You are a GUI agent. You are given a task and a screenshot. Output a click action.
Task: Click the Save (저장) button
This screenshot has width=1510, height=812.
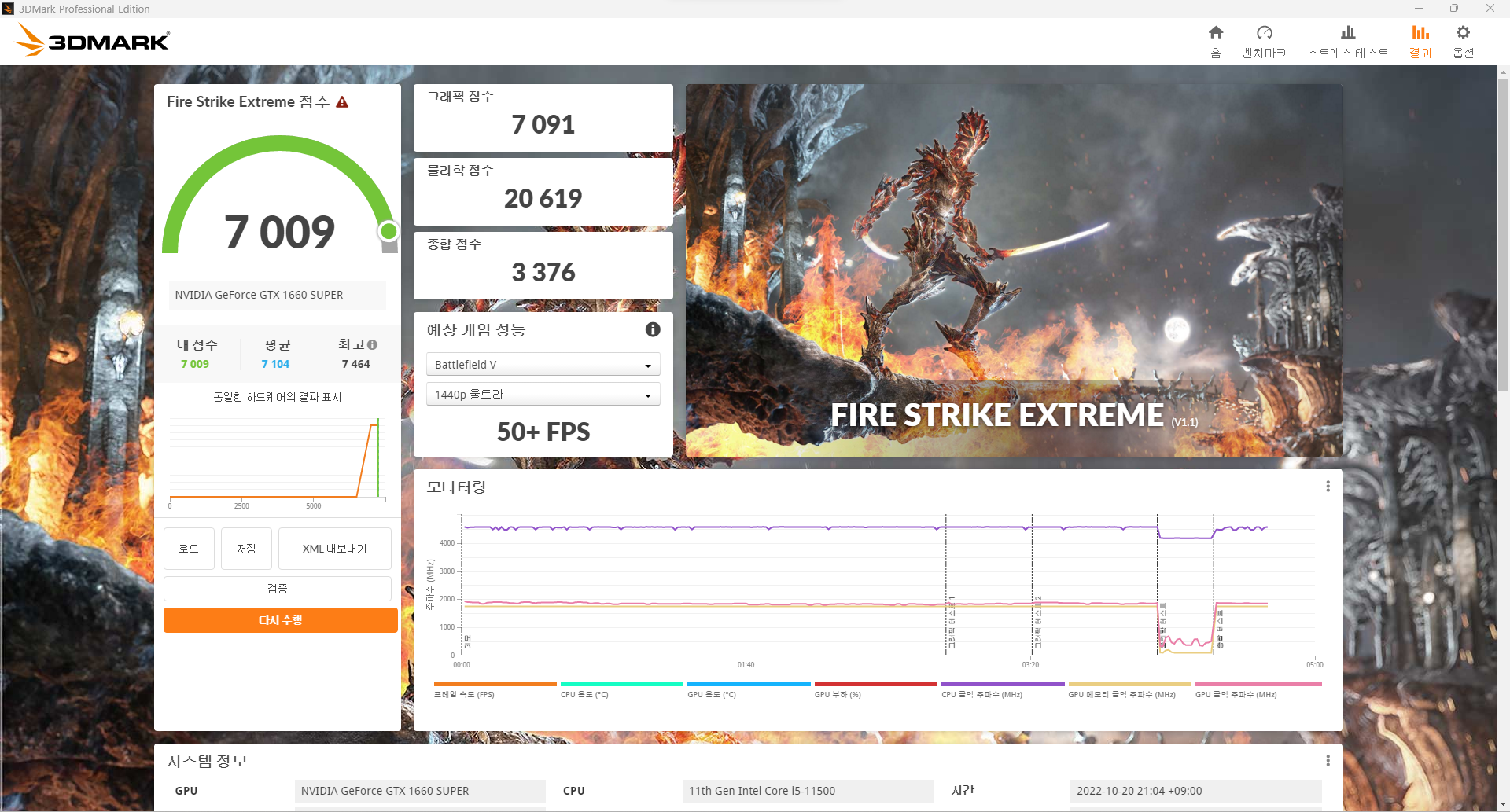pos(246,549)
